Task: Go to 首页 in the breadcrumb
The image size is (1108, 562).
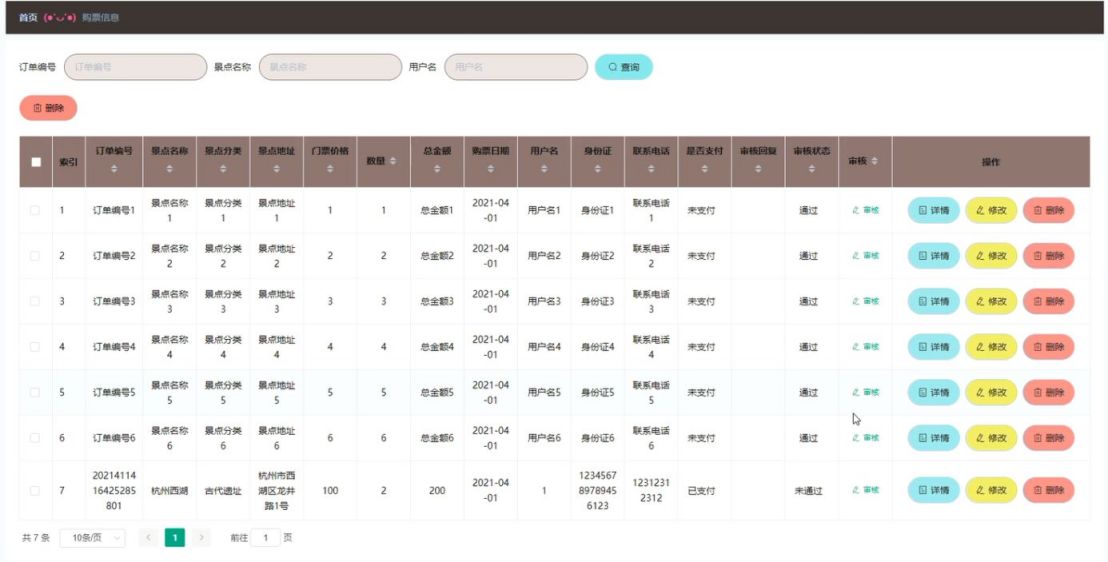Action: pyautogui.click(x=28, y=18)
